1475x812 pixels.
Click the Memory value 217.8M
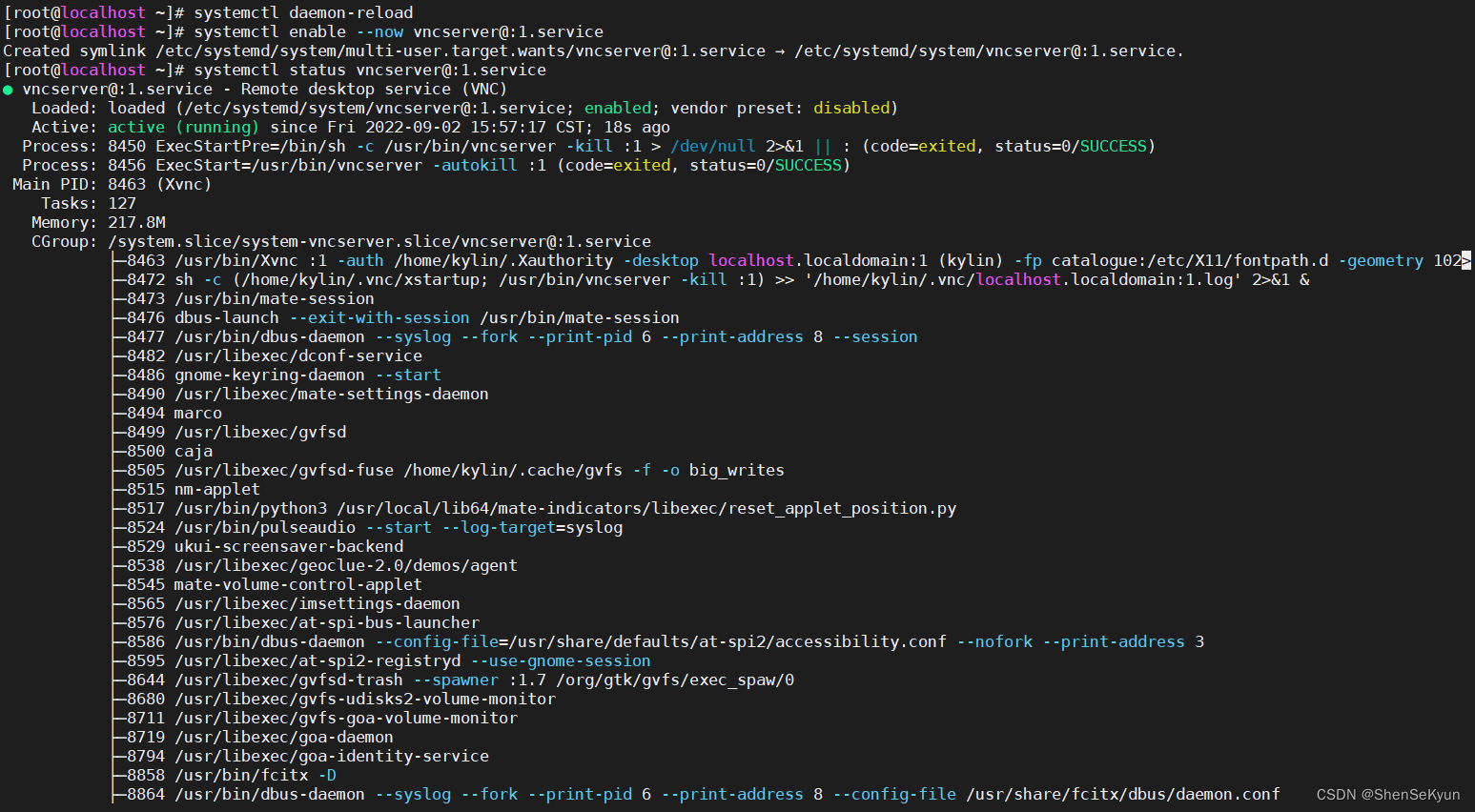pyautogui.click(x=136, y=222)
